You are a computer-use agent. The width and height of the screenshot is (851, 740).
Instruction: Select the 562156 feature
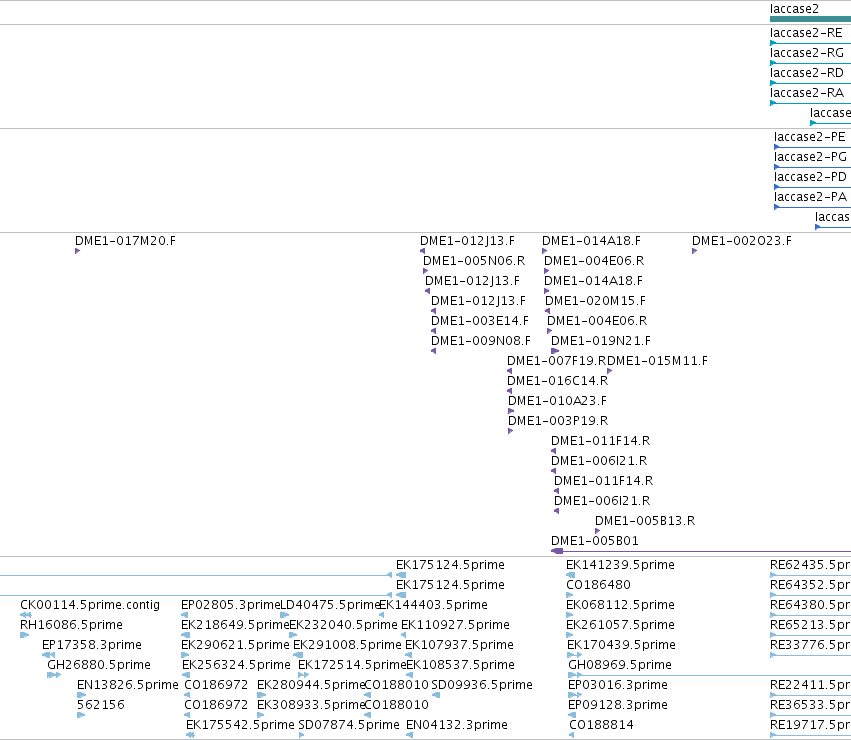pos(100,705)
